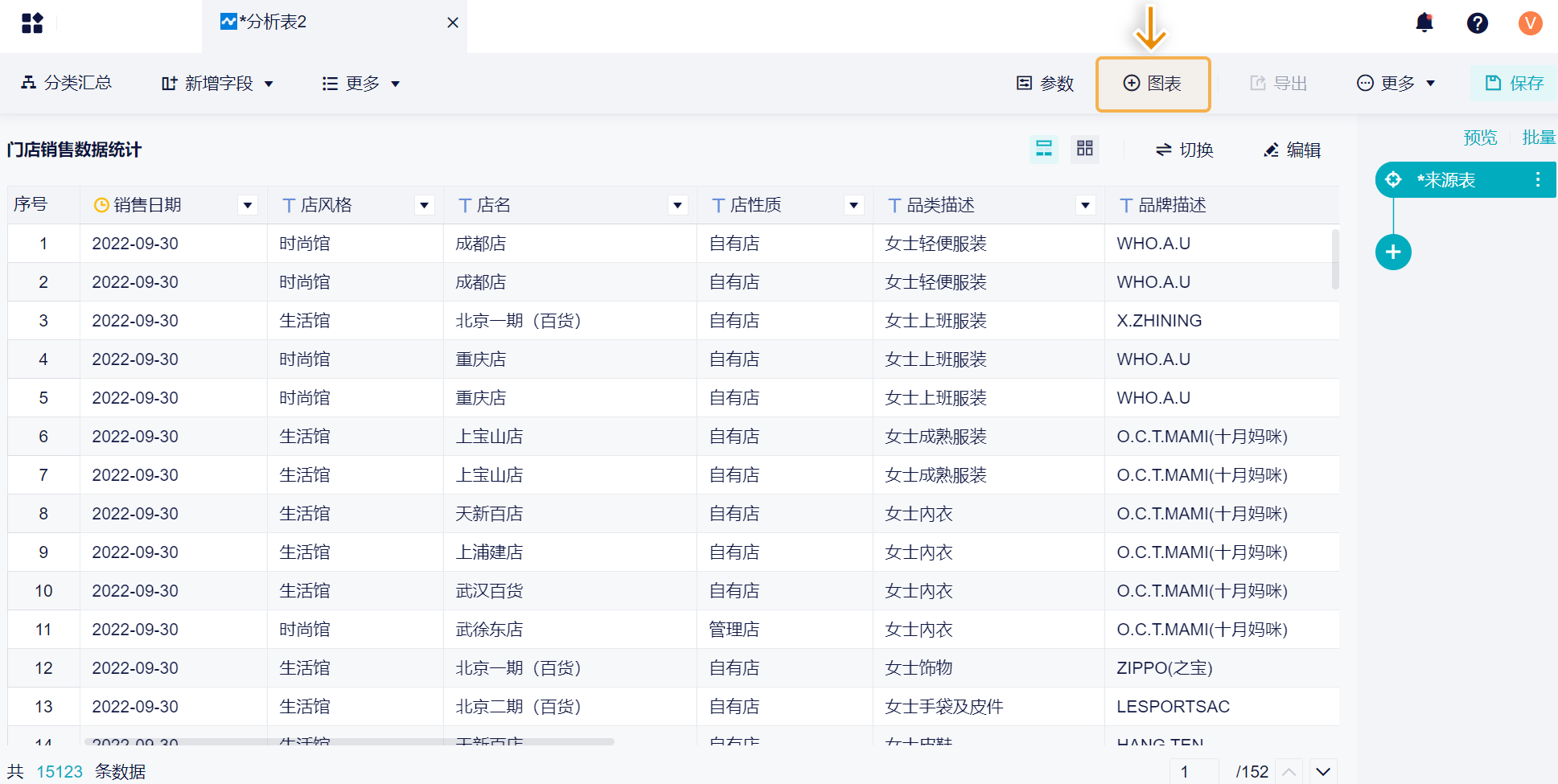Click the 图表 button
The image size is (1558, 784).
[1153, 84]
